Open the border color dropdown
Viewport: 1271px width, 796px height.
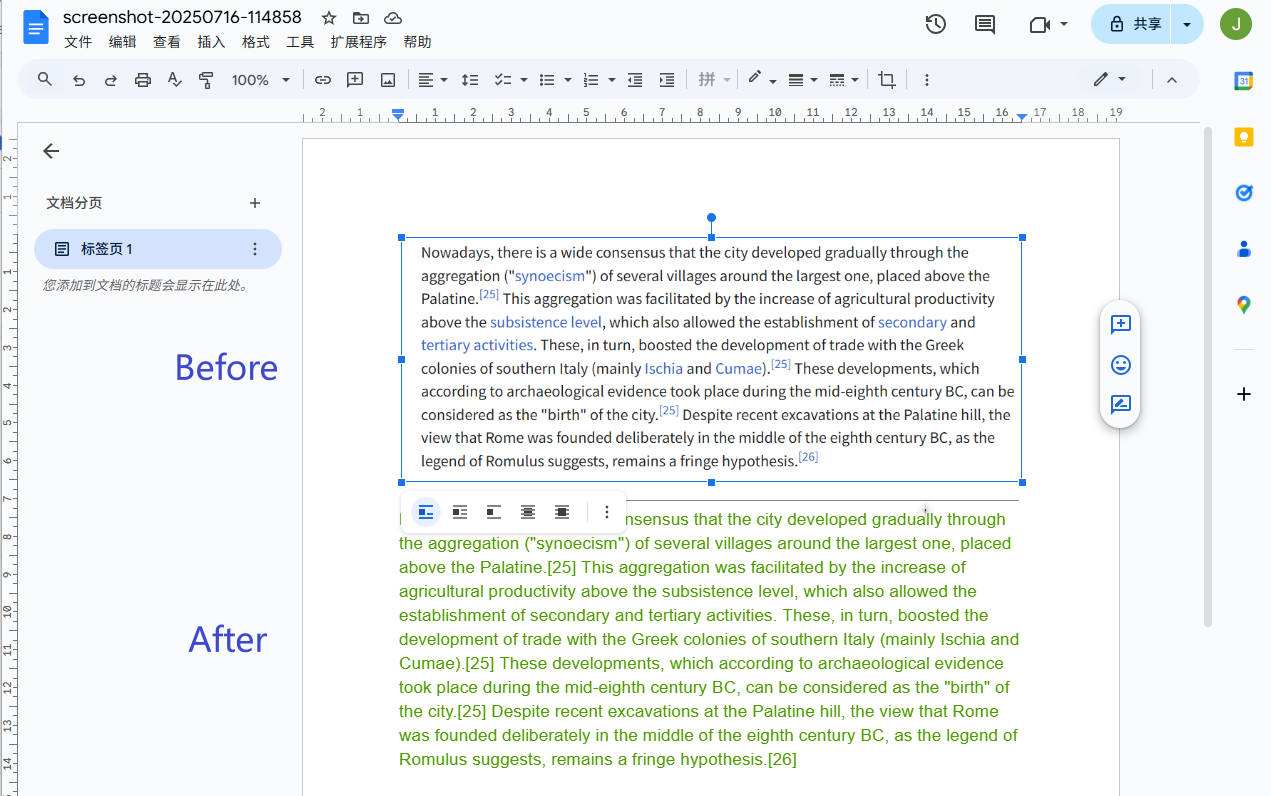pos(762,80)
